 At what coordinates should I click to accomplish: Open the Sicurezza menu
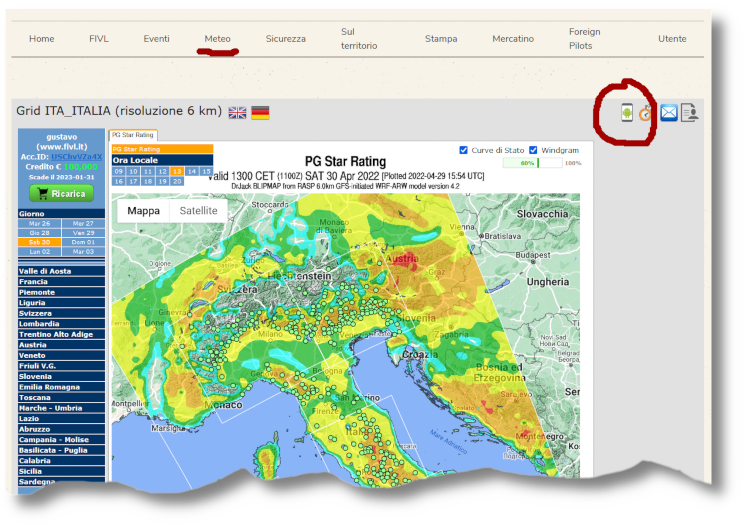coord(286,39)
